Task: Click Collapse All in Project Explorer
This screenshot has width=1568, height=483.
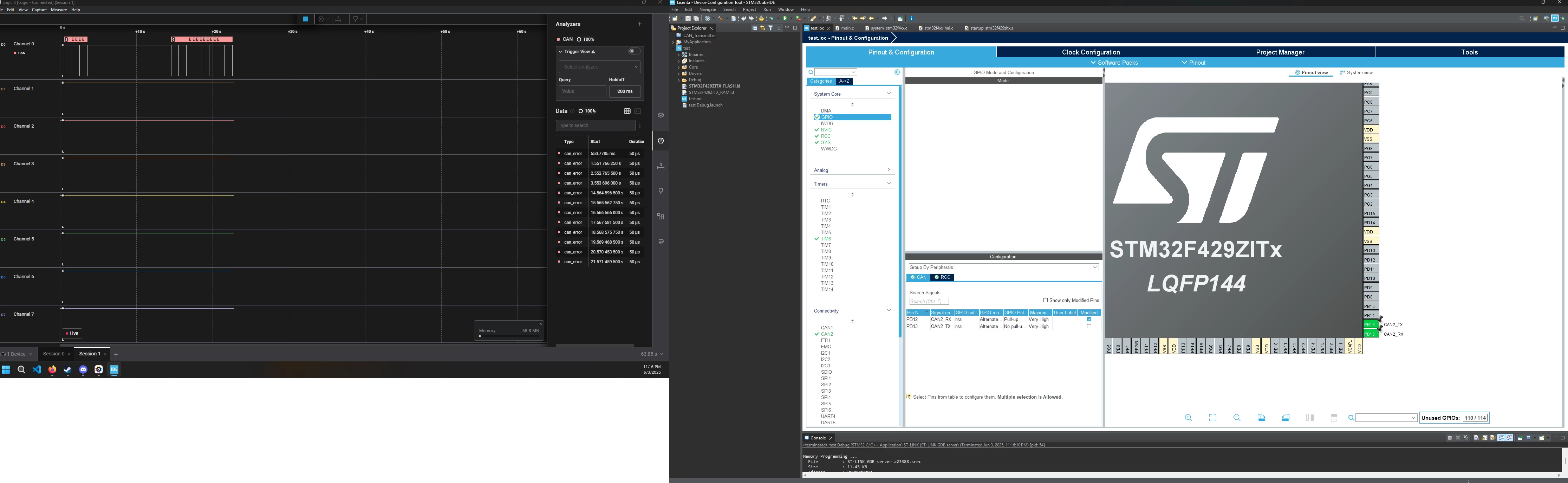Action: (x=755, y=28)
